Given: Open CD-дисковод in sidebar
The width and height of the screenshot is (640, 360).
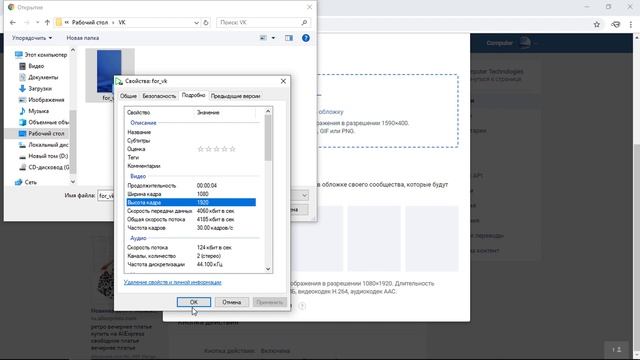Looking at the screenshot, I should click(44, 167).
